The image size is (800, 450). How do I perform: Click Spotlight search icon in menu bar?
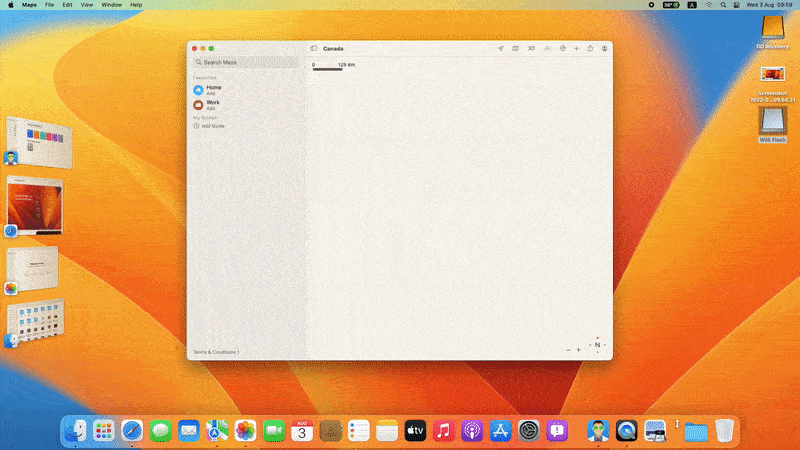click(723, 5)
